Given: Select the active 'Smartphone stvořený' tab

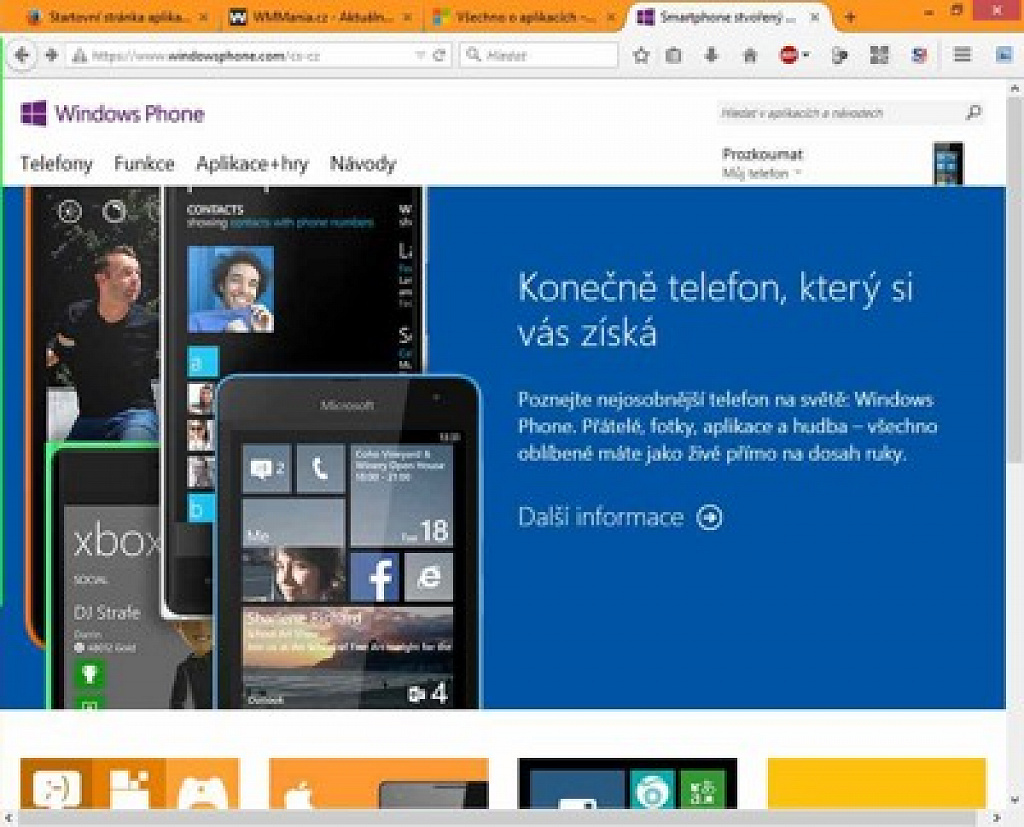Looking at the screenshot, I should [728, 18].
